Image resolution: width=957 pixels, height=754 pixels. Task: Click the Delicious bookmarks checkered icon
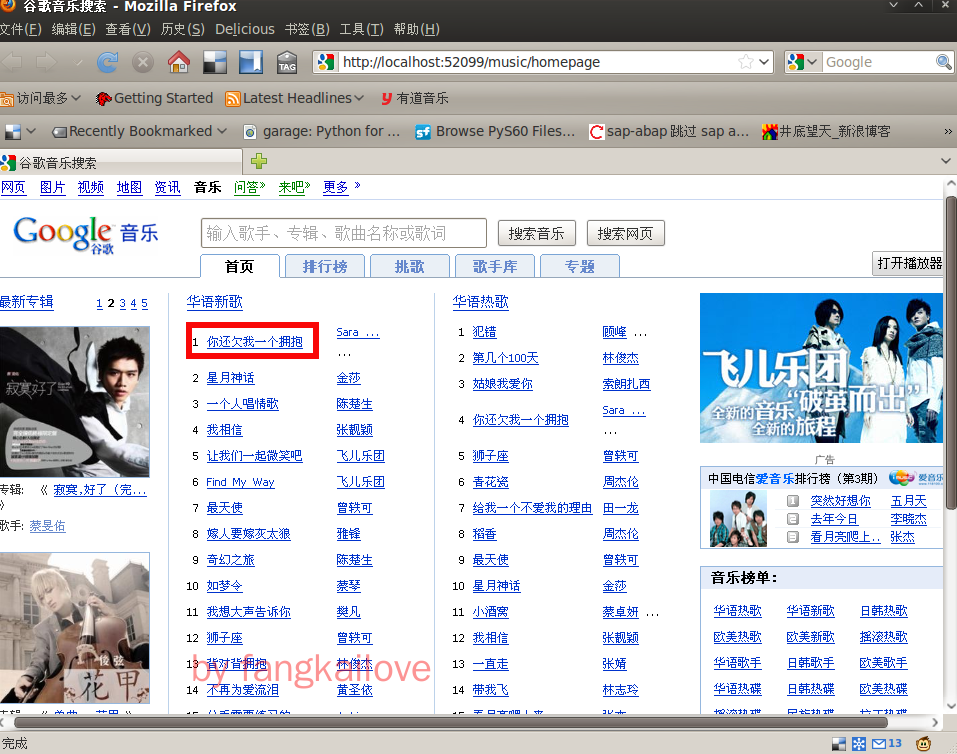(215, 62)
